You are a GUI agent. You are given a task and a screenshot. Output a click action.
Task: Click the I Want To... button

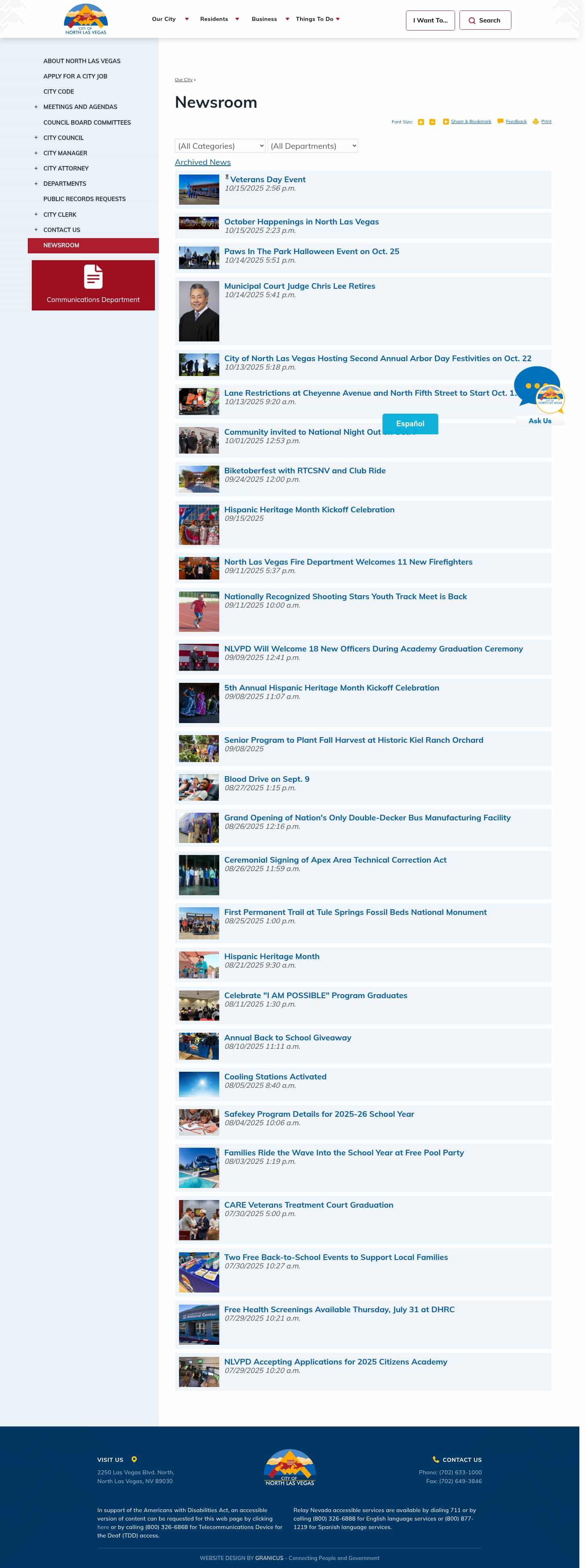tap(431, 20)
